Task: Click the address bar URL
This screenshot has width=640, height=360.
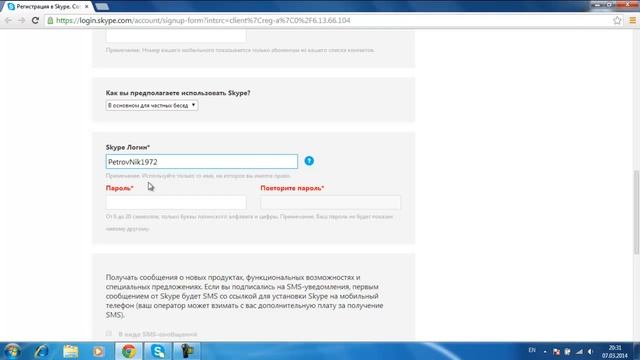Action: tap(203, 20)
